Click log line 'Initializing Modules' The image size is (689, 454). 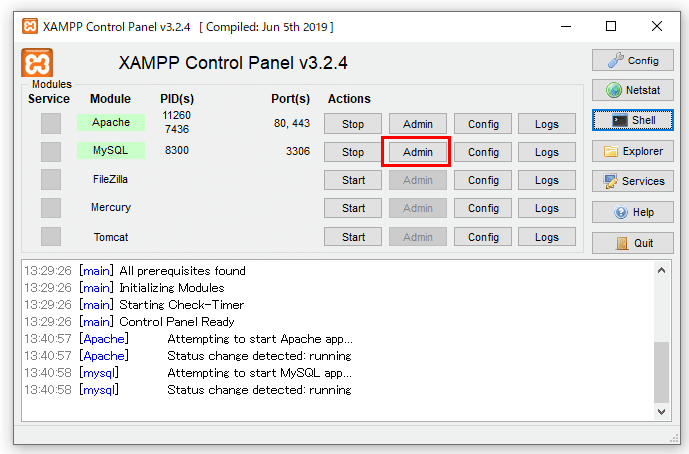(x=172, y=288)
